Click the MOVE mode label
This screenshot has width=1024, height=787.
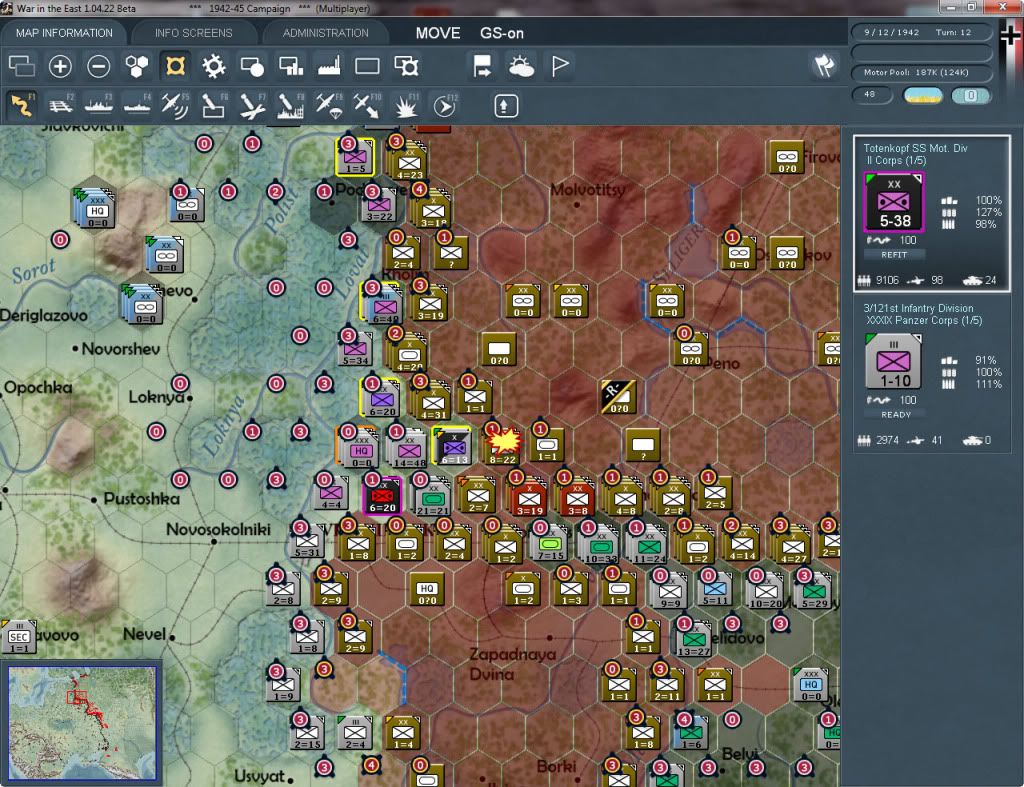pyautogui.click(x=438, y=33)
